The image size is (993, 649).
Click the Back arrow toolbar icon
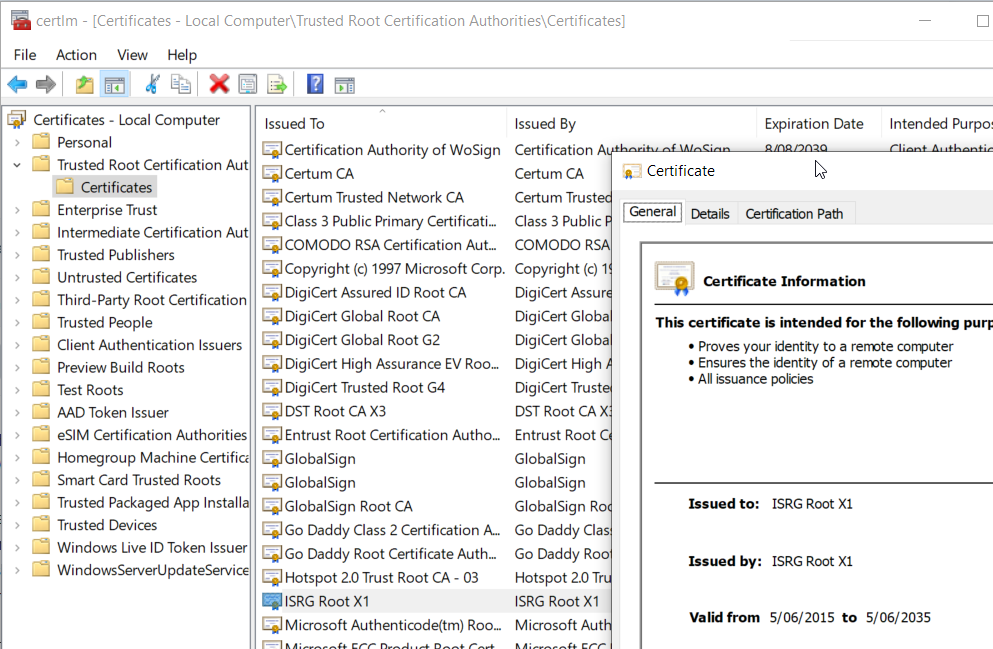tap(17, 84)
